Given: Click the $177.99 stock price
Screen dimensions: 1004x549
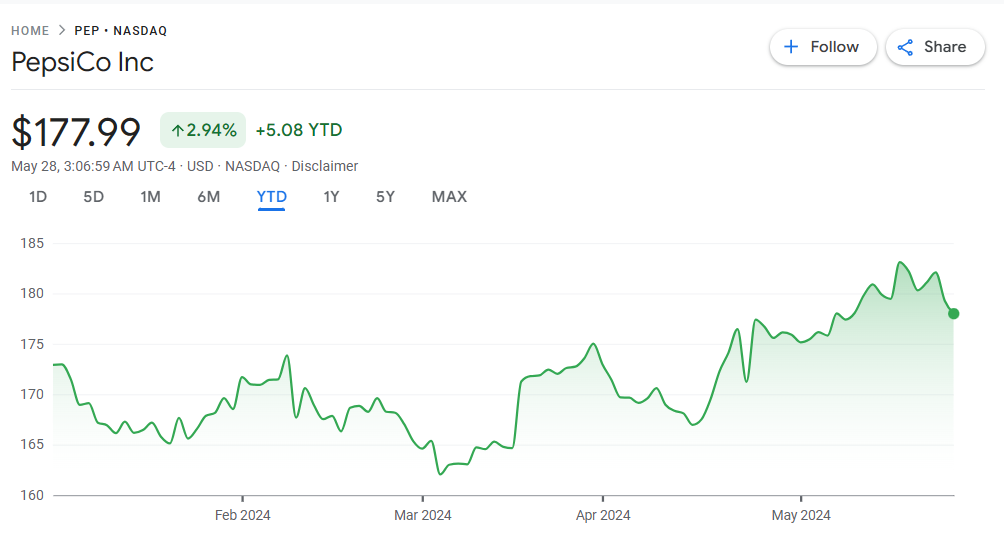Looking at the screenshot, I should pyautogui.click(x=76, y=131).
